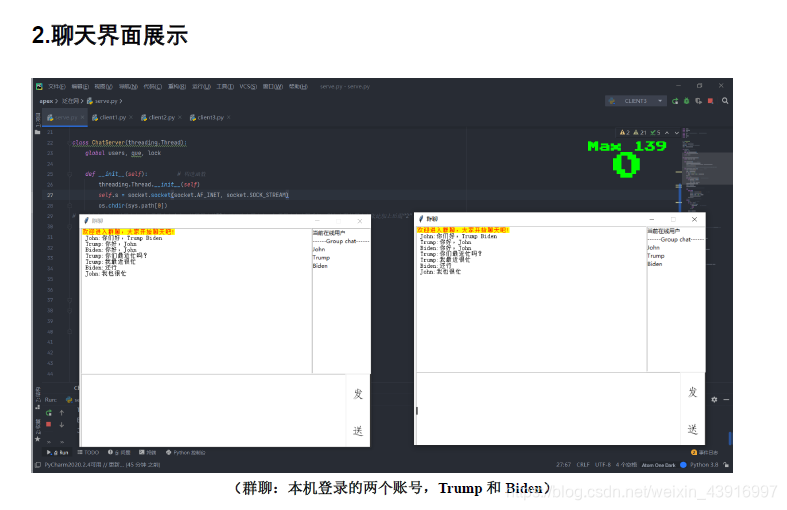Close the client1.py tab
Screen dimensions: 787x510
(131, 117)
